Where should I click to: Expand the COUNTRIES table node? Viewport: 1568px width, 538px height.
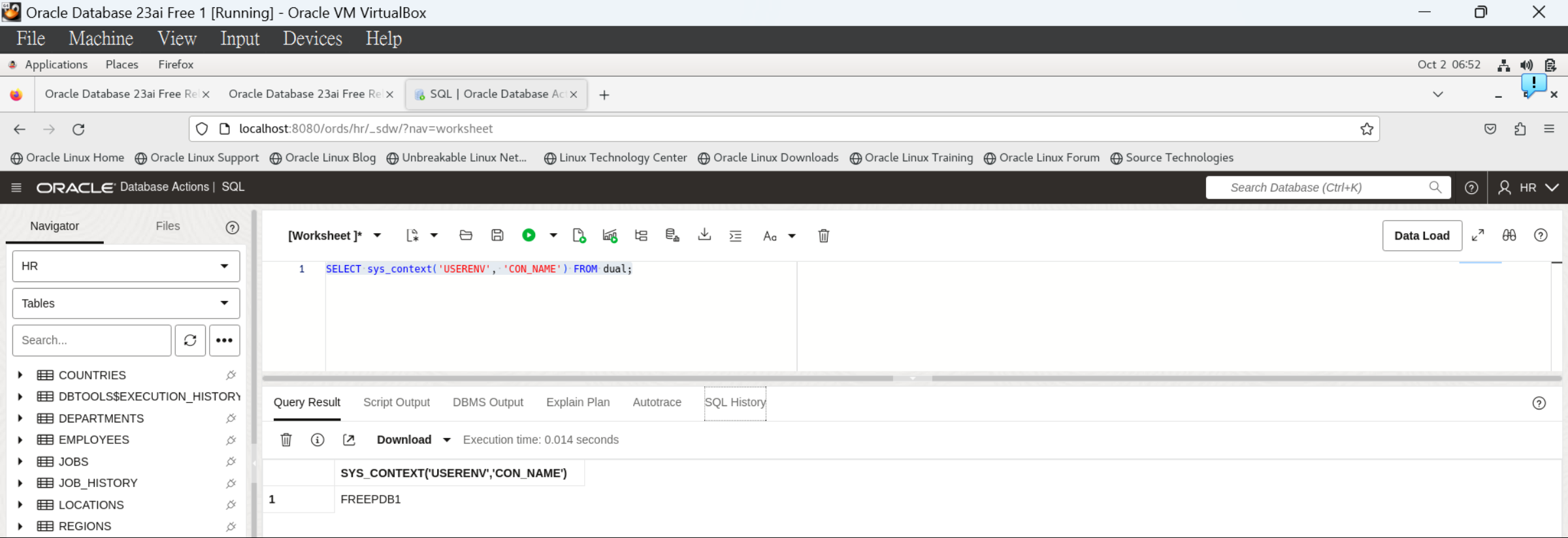20,375
